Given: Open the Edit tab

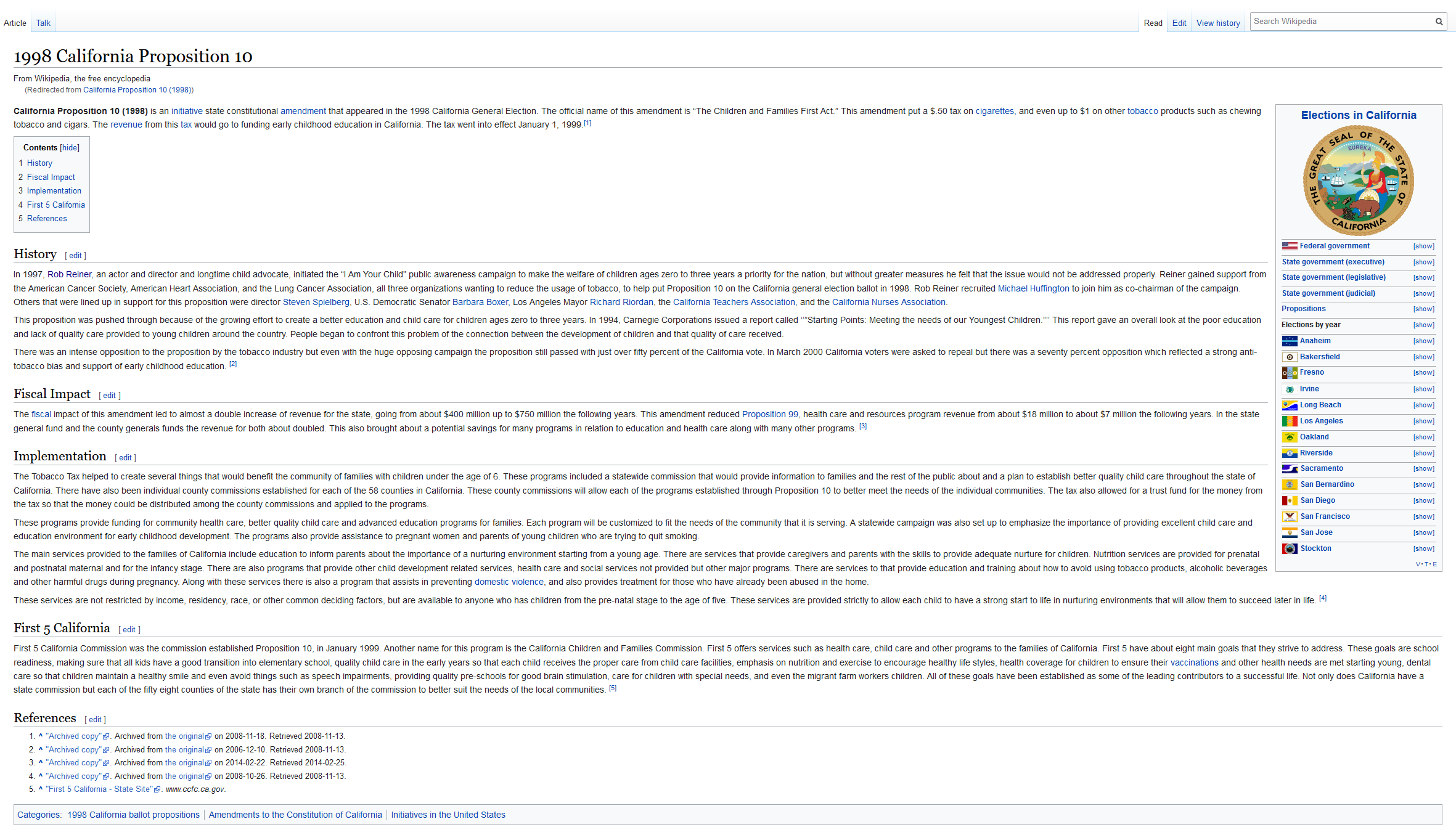Looking at the screenshot, I should click(1179, 23).
